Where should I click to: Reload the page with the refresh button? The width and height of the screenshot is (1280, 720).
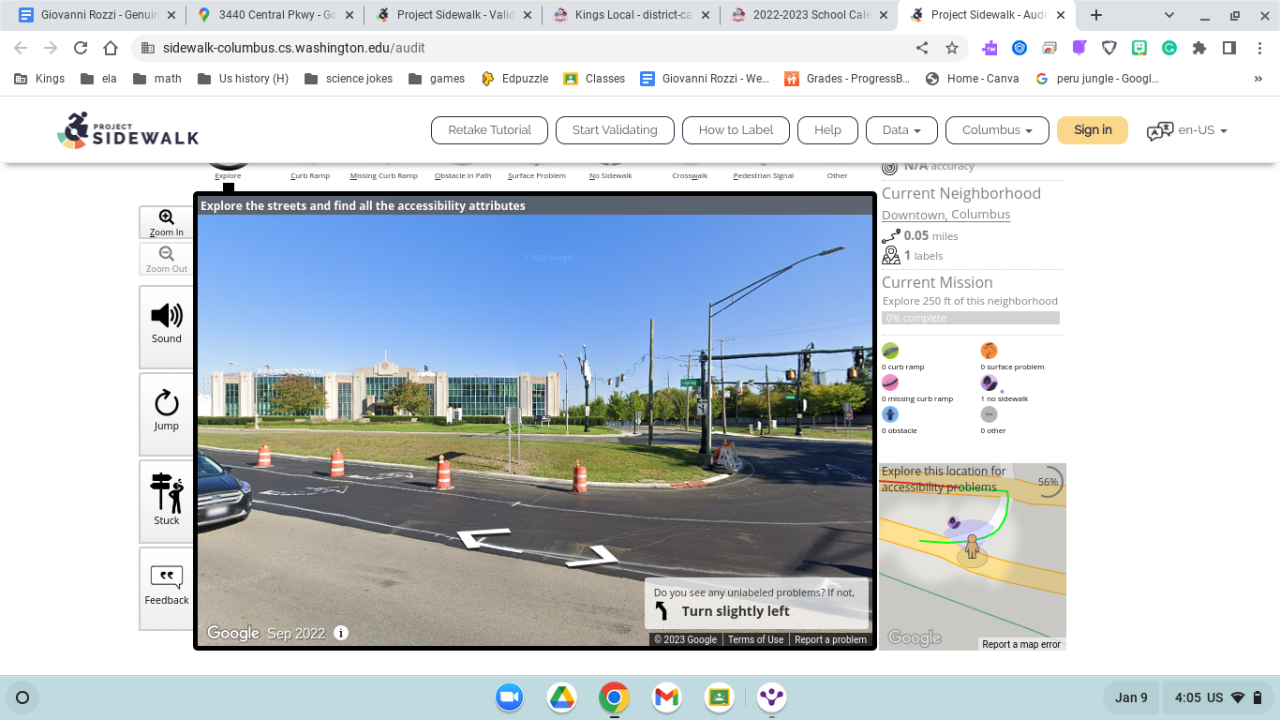coord(81,48)
